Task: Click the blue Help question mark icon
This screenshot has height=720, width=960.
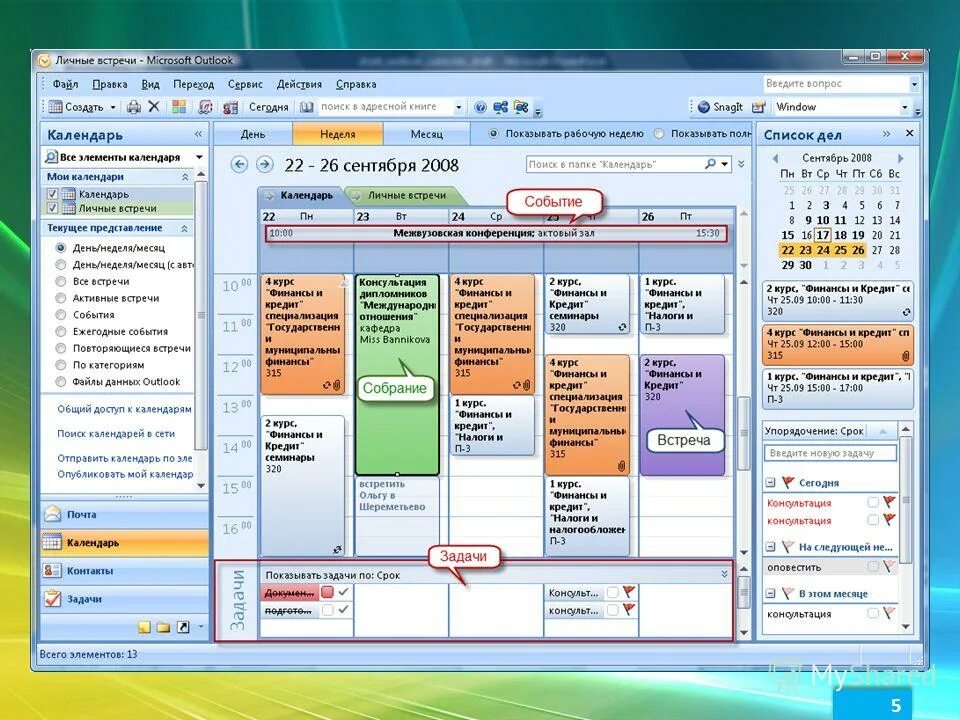Action: click(x=480, y=108)
